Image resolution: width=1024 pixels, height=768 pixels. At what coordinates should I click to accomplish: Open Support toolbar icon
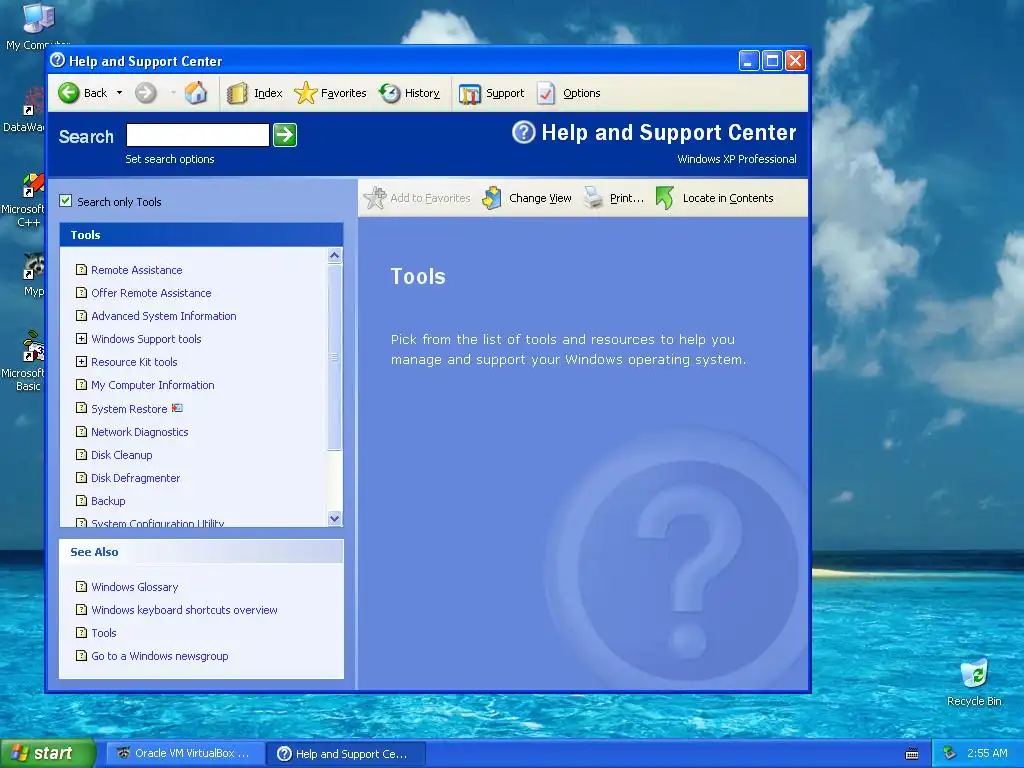tap(470, 94)
